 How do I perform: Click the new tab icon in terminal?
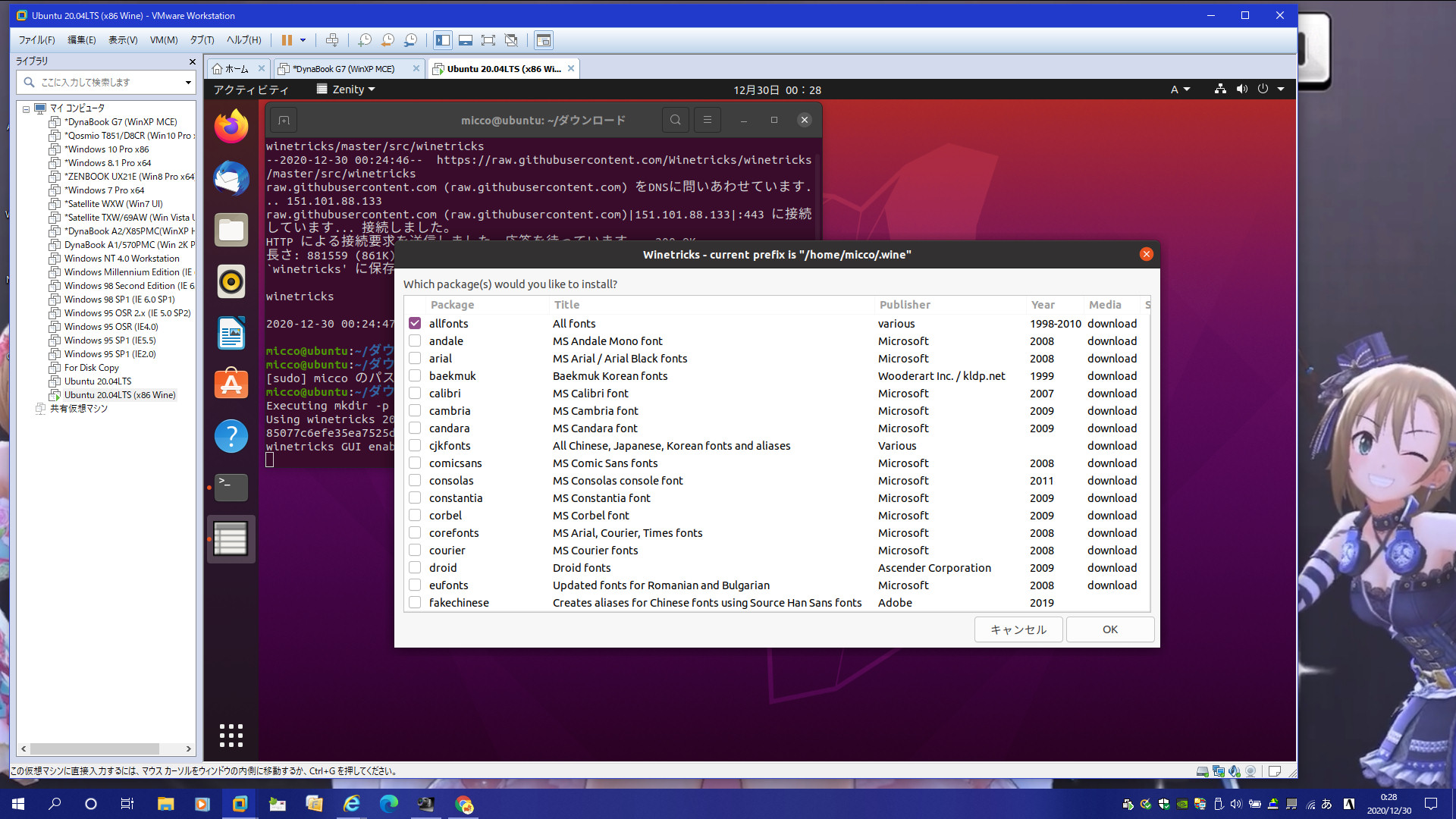point(284,120)
